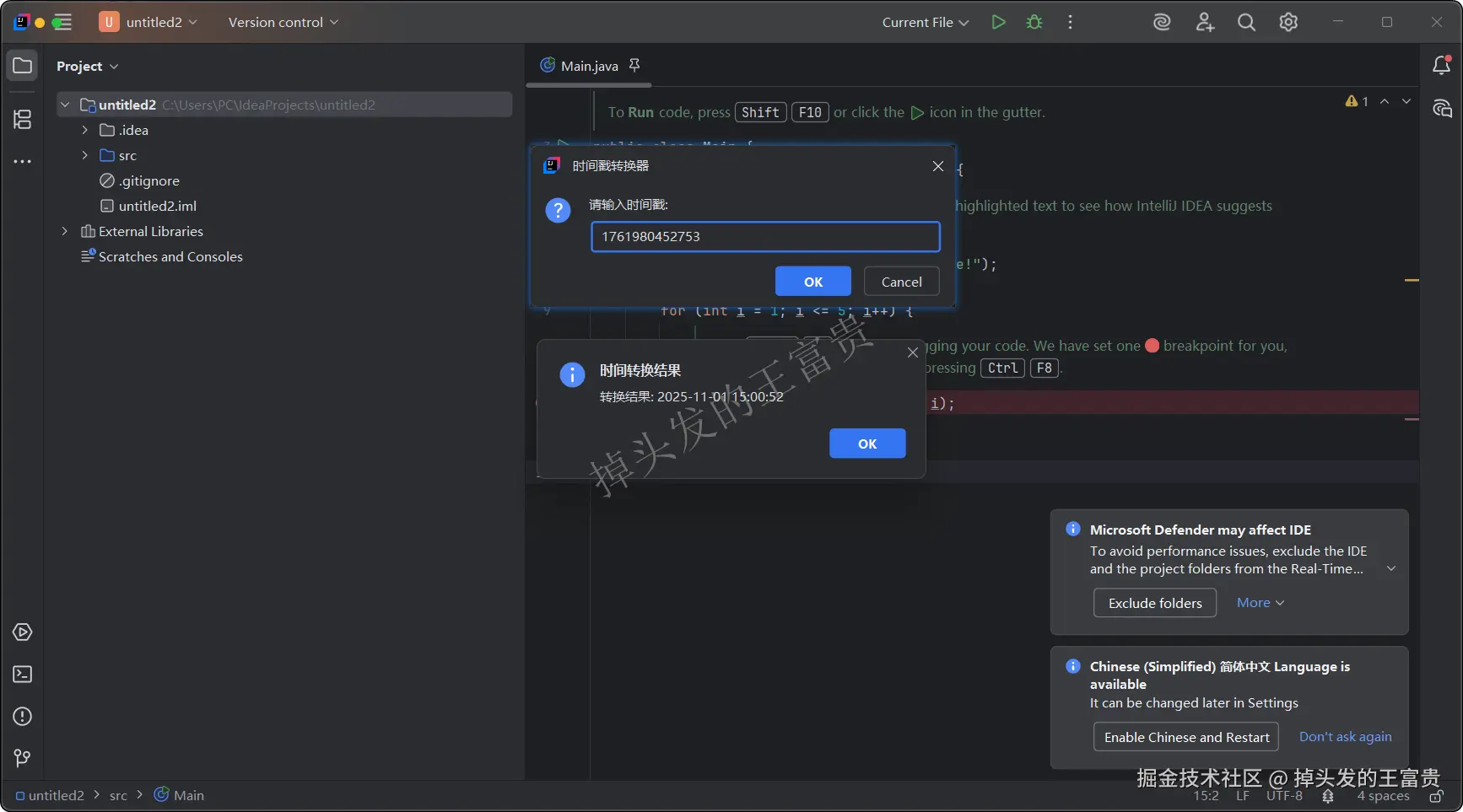
Task: Click the Run green play icon
Action: [x=998, y=23]
